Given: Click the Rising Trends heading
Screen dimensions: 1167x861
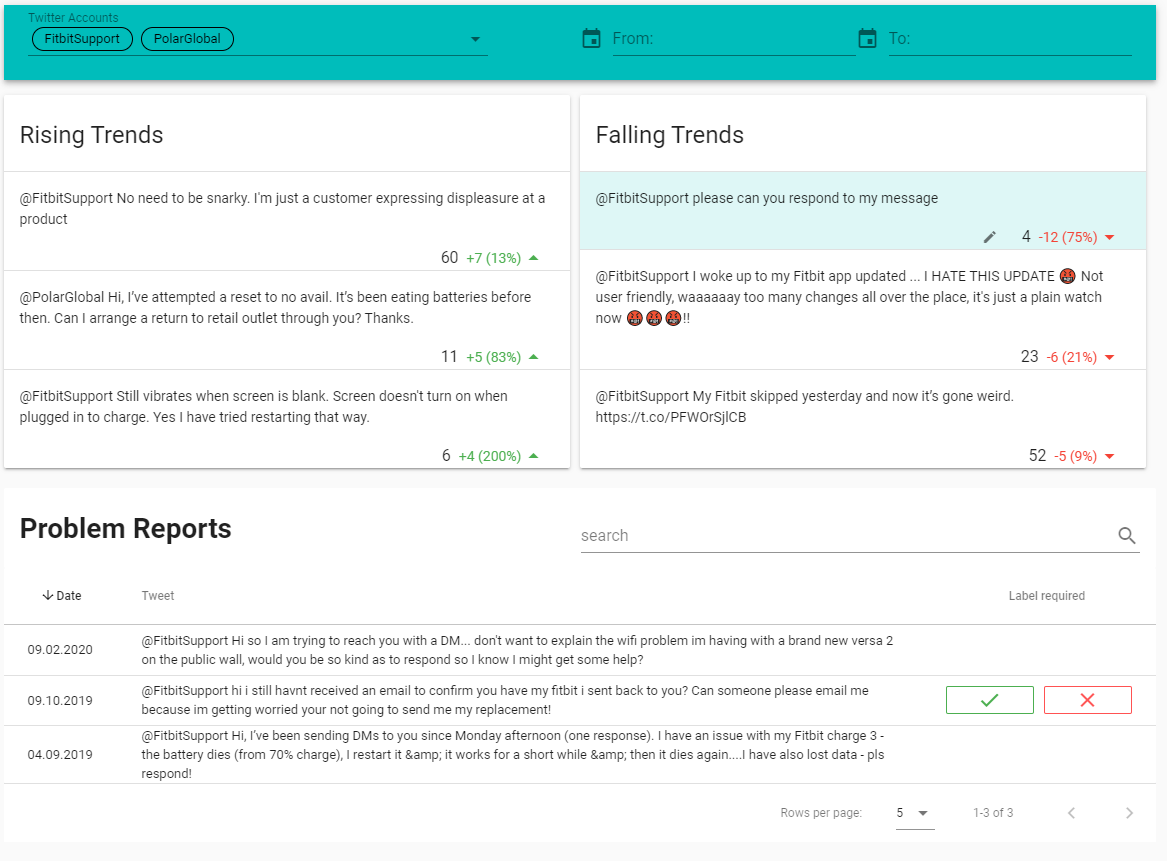Looking at the screenshot, I should coord(92,135).
